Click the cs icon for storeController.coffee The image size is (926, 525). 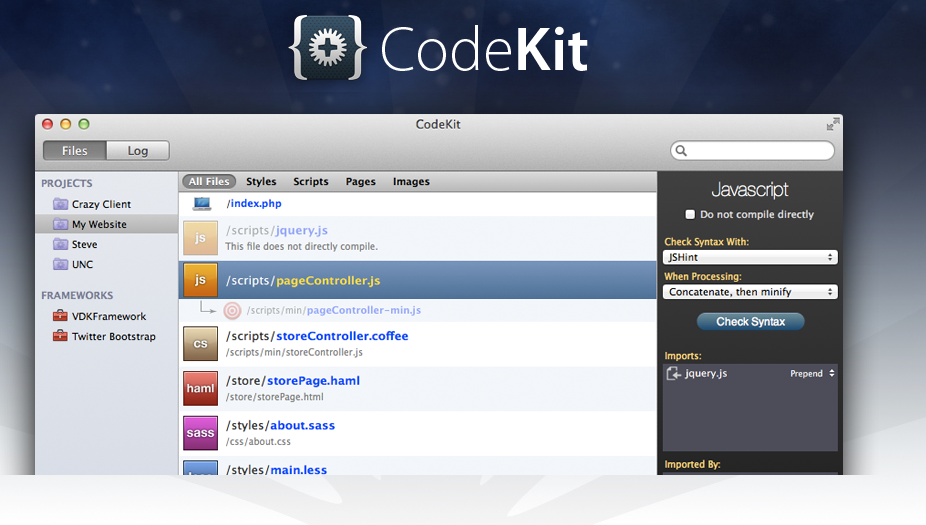coord(200,344)
